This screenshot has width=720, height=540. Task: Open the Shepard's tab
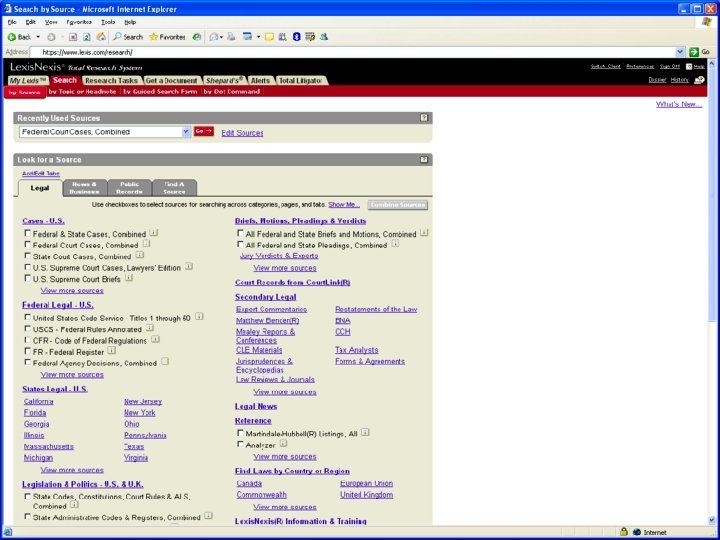point(224,80)
